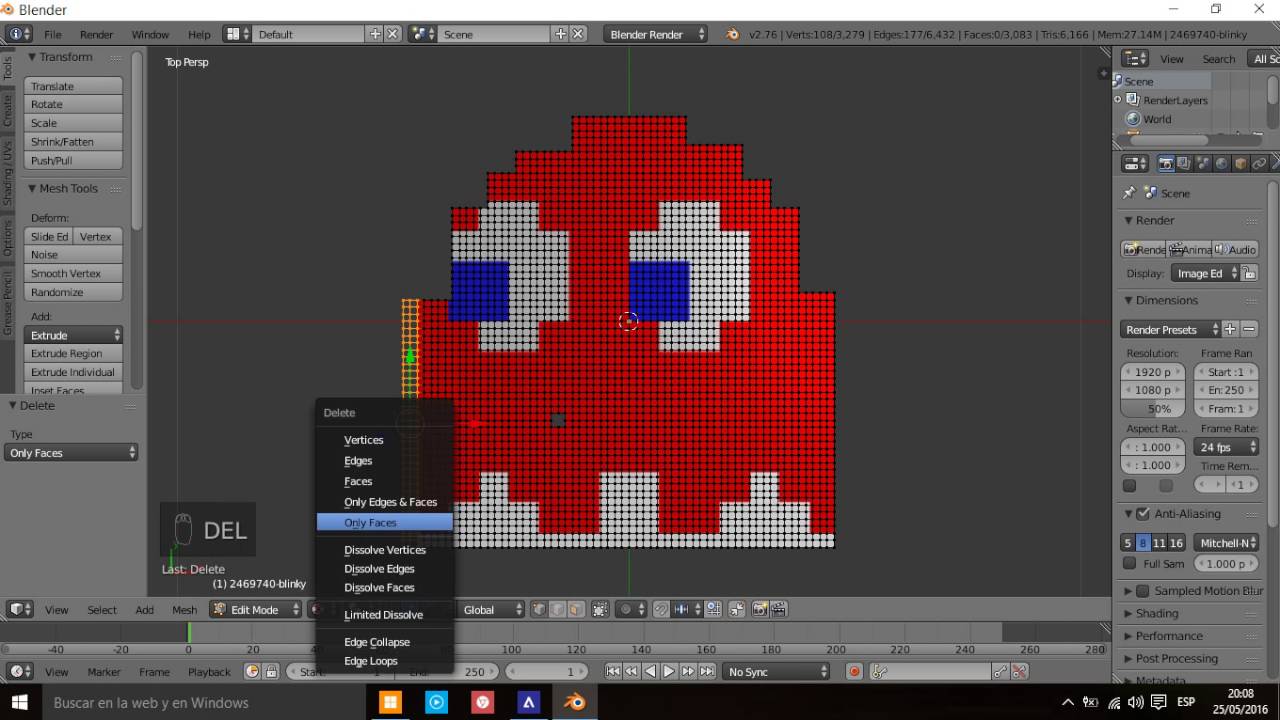The width and height of the screenshot is (1280, 720).
Task: Click the pin icon beside Scene
Action: click(x=1129, y=193)
